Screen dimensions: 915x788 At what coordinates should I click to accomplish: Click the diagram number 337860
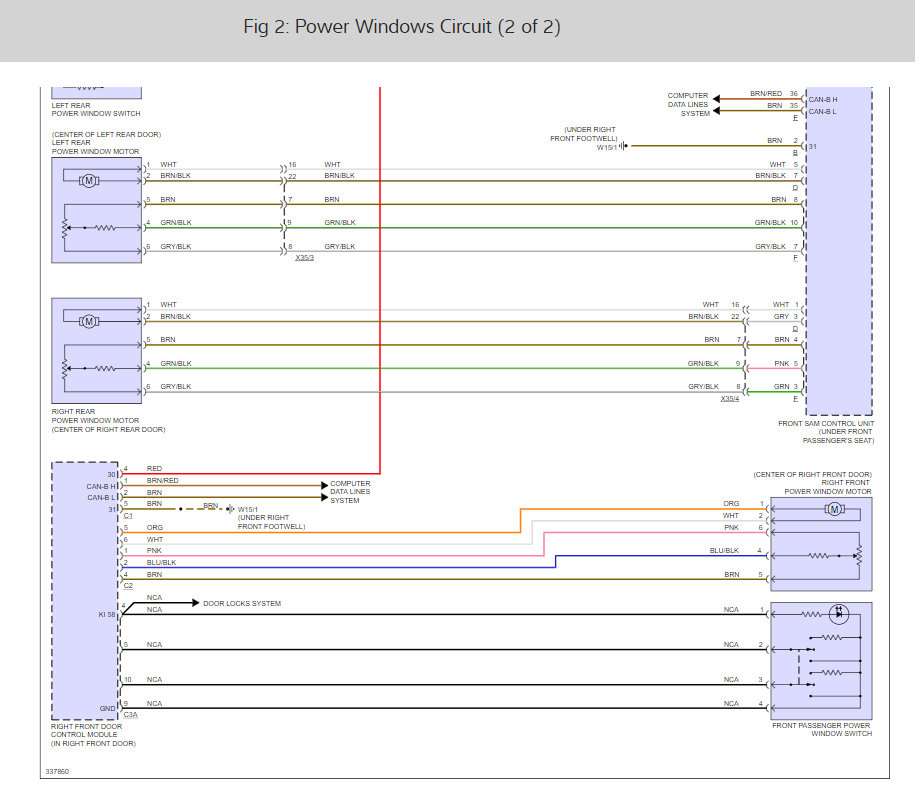click(57, 771)
